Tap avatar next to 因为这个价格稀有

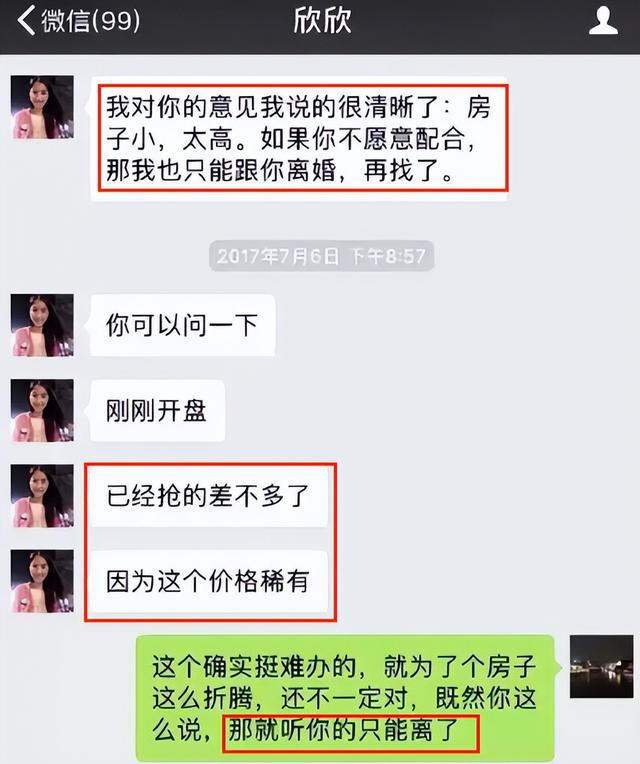[x=42, y=581]
